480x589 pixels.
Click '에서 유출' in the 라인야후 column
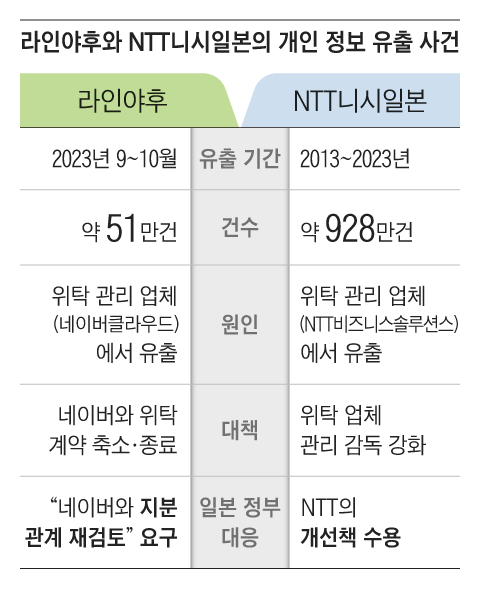pos(137,353)
